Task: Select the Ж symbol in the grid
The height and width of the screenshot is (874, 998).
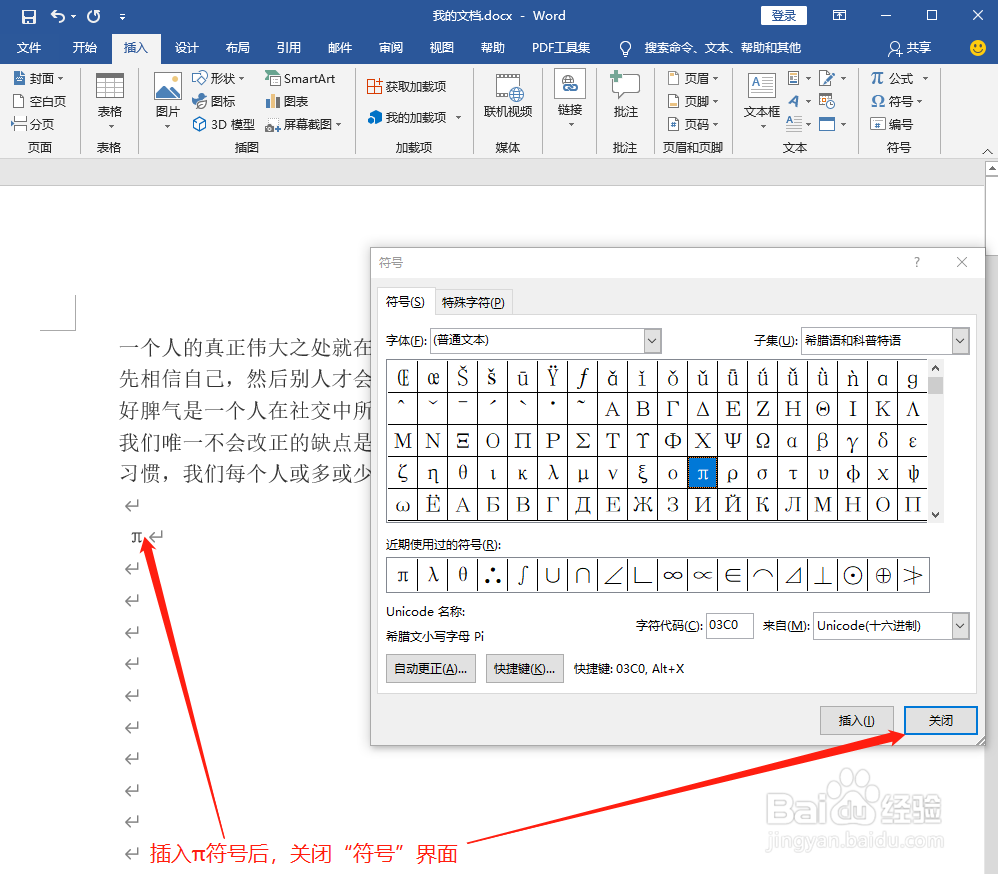Action: pyautogui.click(x=643, y=505)
